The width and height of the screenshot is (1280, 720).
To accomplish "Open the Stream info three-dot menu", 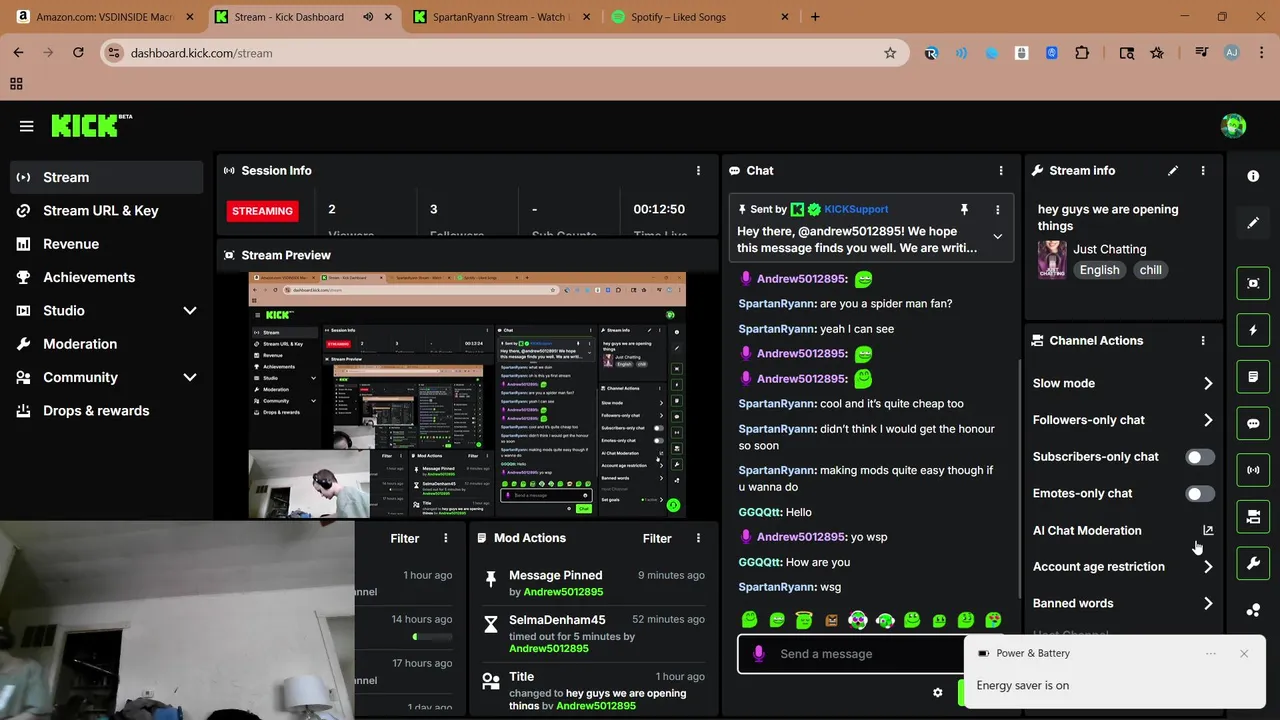I will [1203, 170].
